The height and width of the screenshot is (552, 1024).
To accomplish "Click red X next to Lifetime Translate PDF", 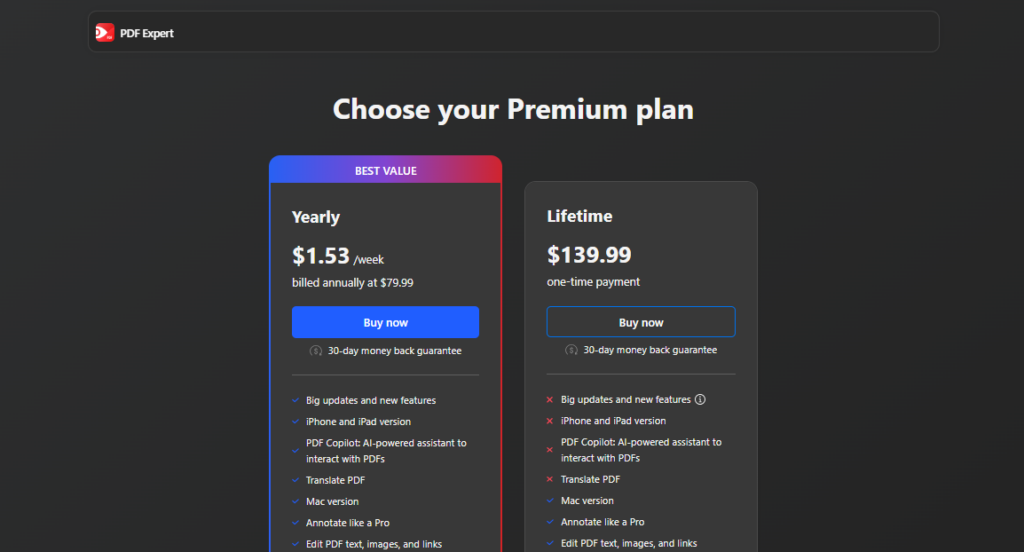I will (x=550, y=480).
